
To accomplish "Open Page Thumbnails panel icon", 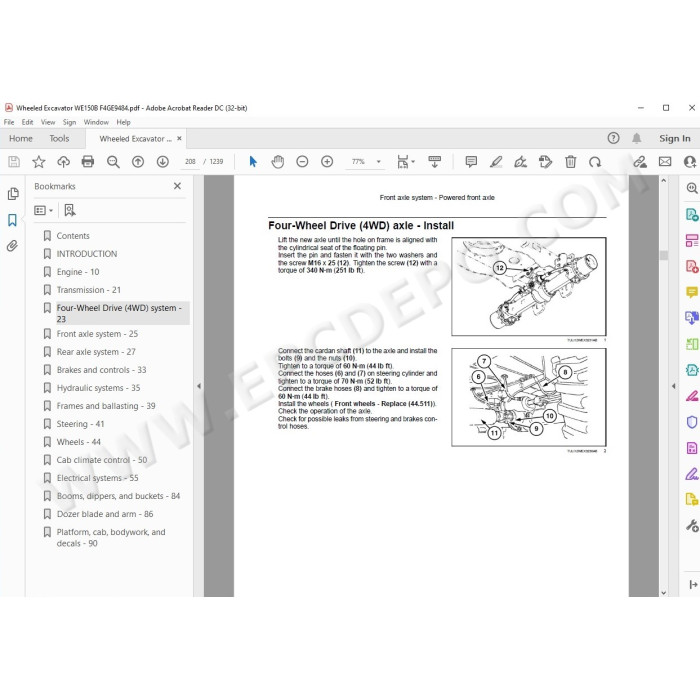I will 13,194.
